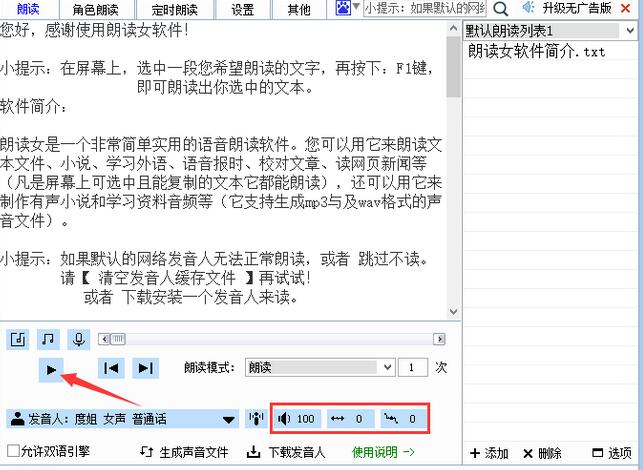This screenshot has width=643, height=470.
Task: Open the 其他 tab
Action: coord(299,9)
